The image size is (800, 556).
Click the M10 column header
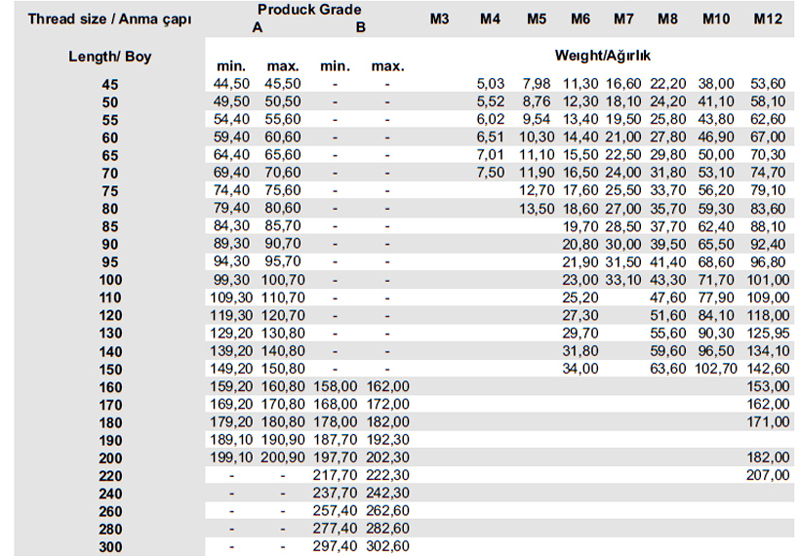point(716,19)
